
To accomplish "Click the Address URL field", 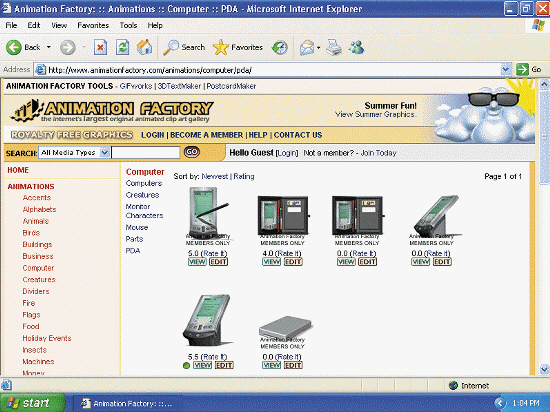I will click(274, 69).
